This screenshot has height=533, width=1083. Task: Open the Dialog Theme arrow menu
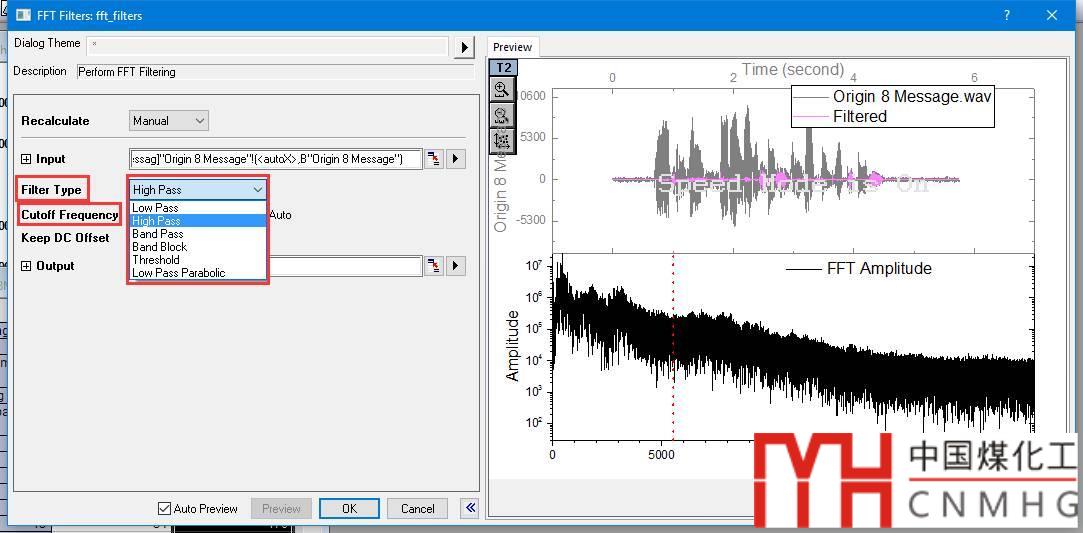[464, 47]
